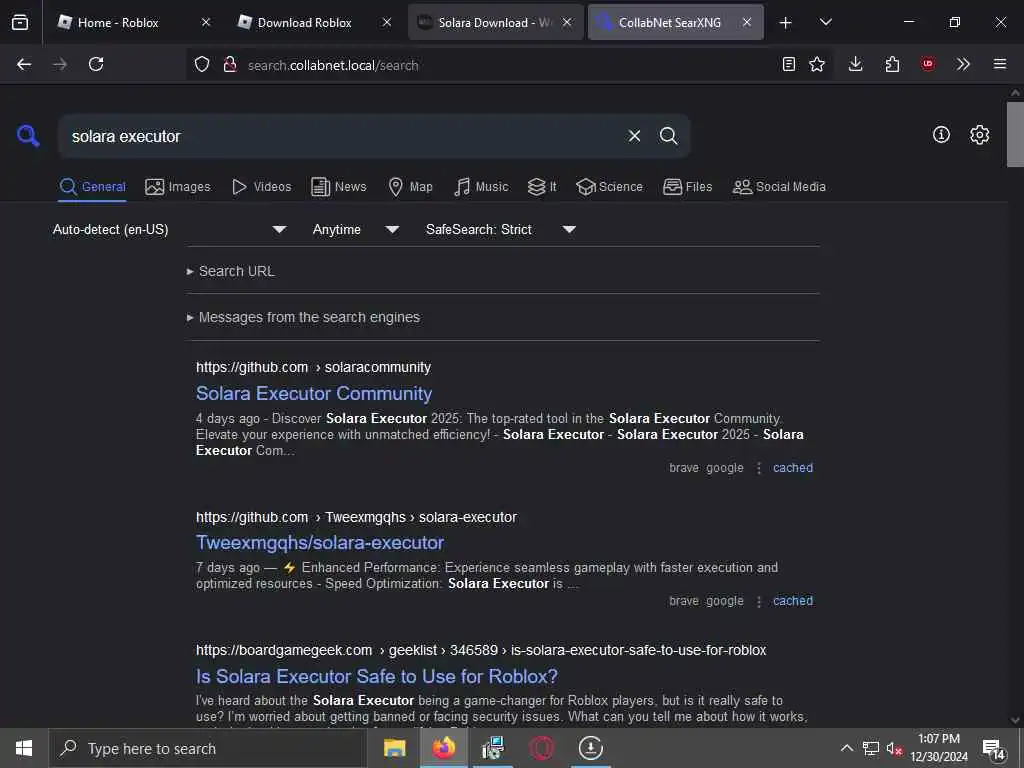Select the Images category
This screenshot has width=1024, height=768.
pyautogui.click(x=178, y=187)
